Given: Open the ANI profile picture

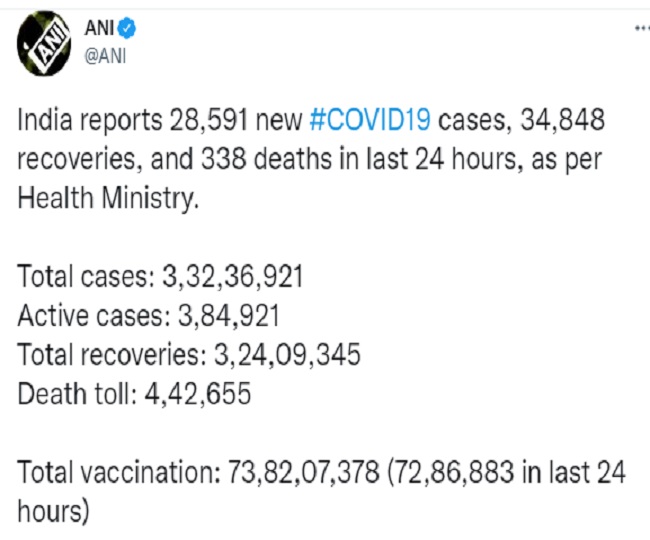Looking at the screenshot, I should click(44, 44).
